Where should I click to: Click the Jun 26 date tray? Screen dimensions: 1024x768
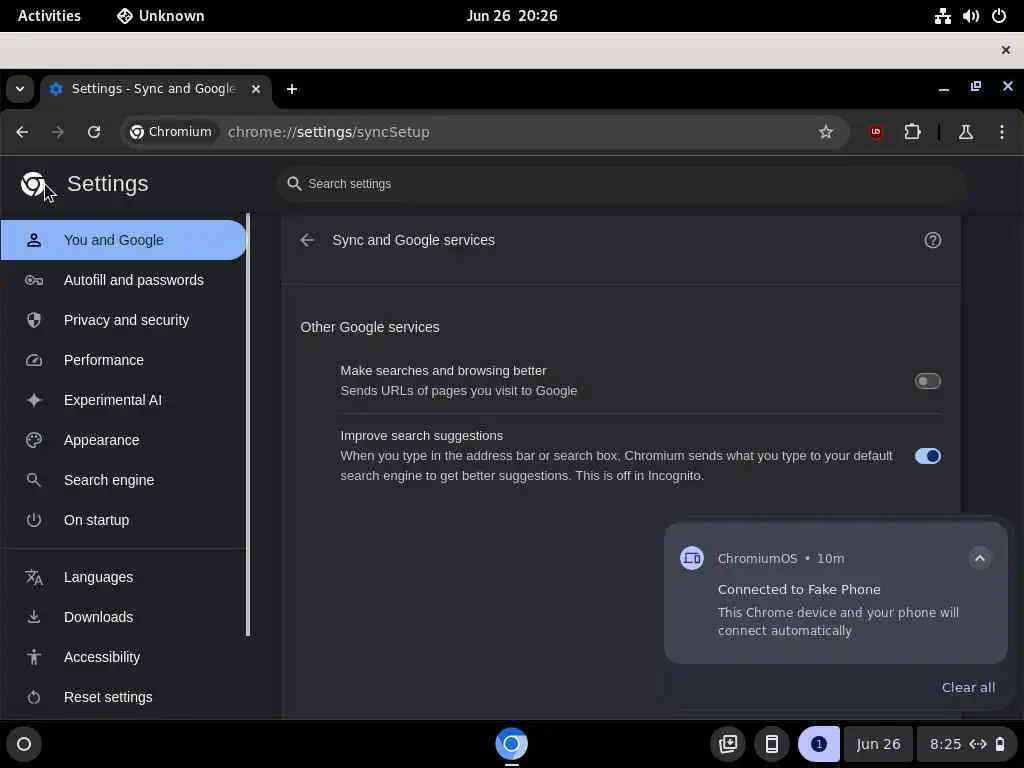click(878, 744)
